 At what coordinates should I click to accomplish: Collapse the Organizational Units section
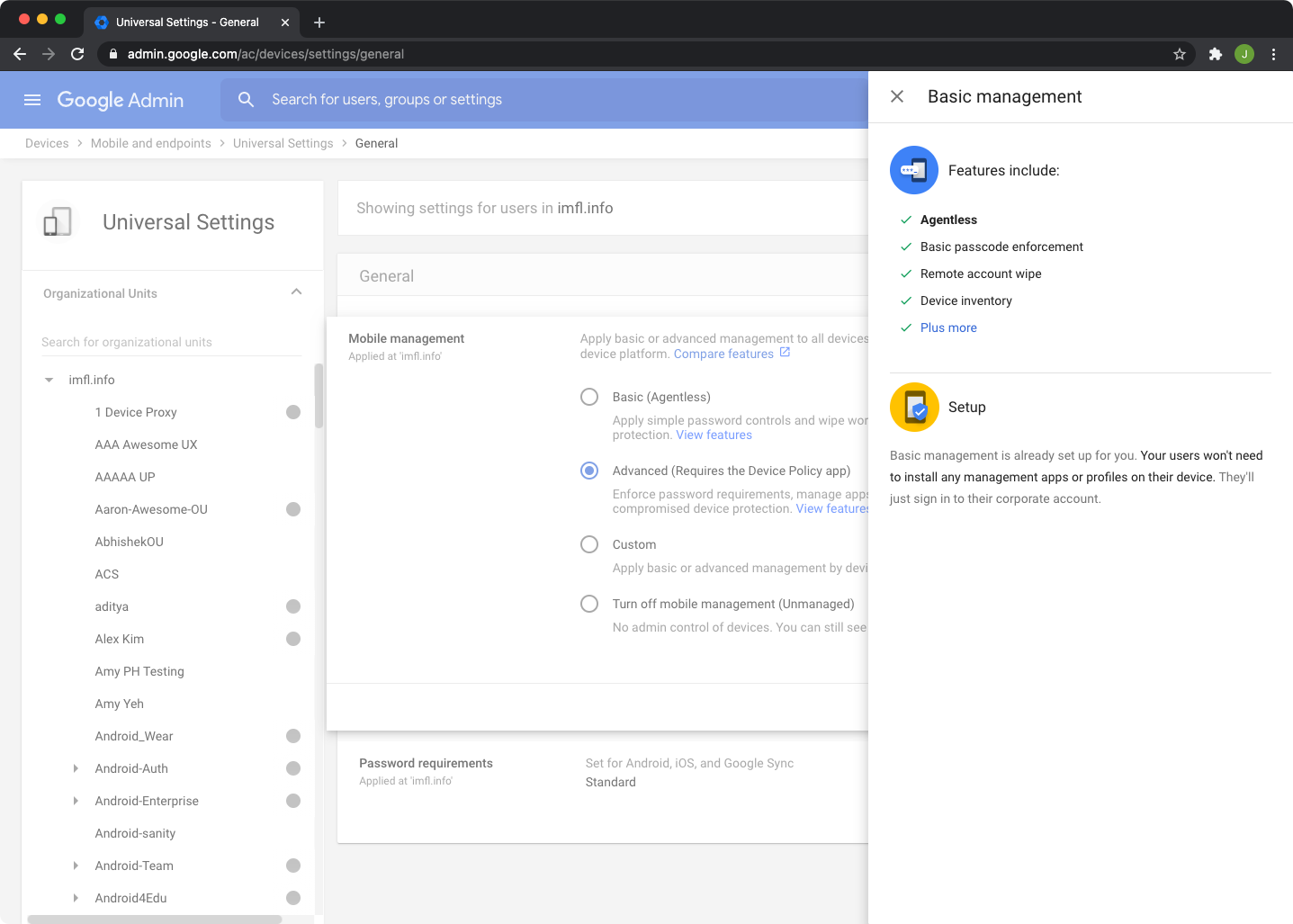tap(297, 292)
